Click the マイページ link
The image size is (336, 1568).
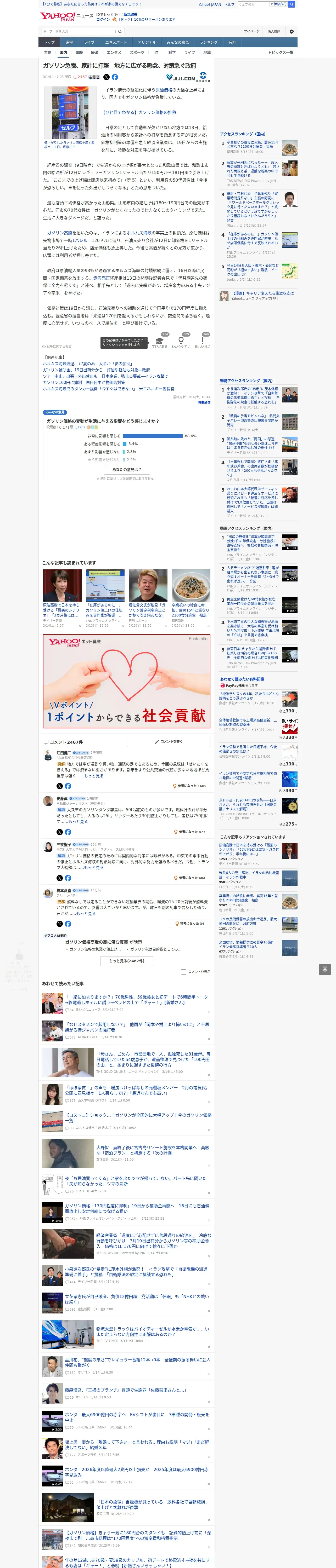click(252, 32)
